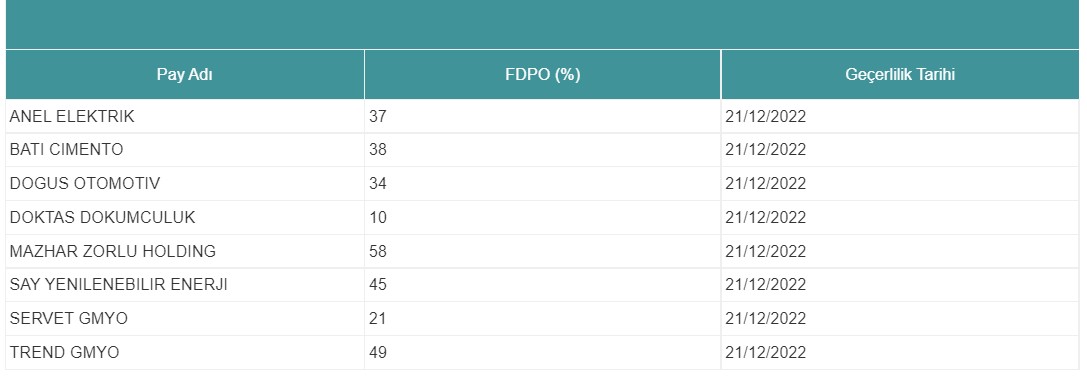Click the DOGUS OTOMOTIV entry
The width and height of the screenshot is (1087, 389).
click(85, 184)
